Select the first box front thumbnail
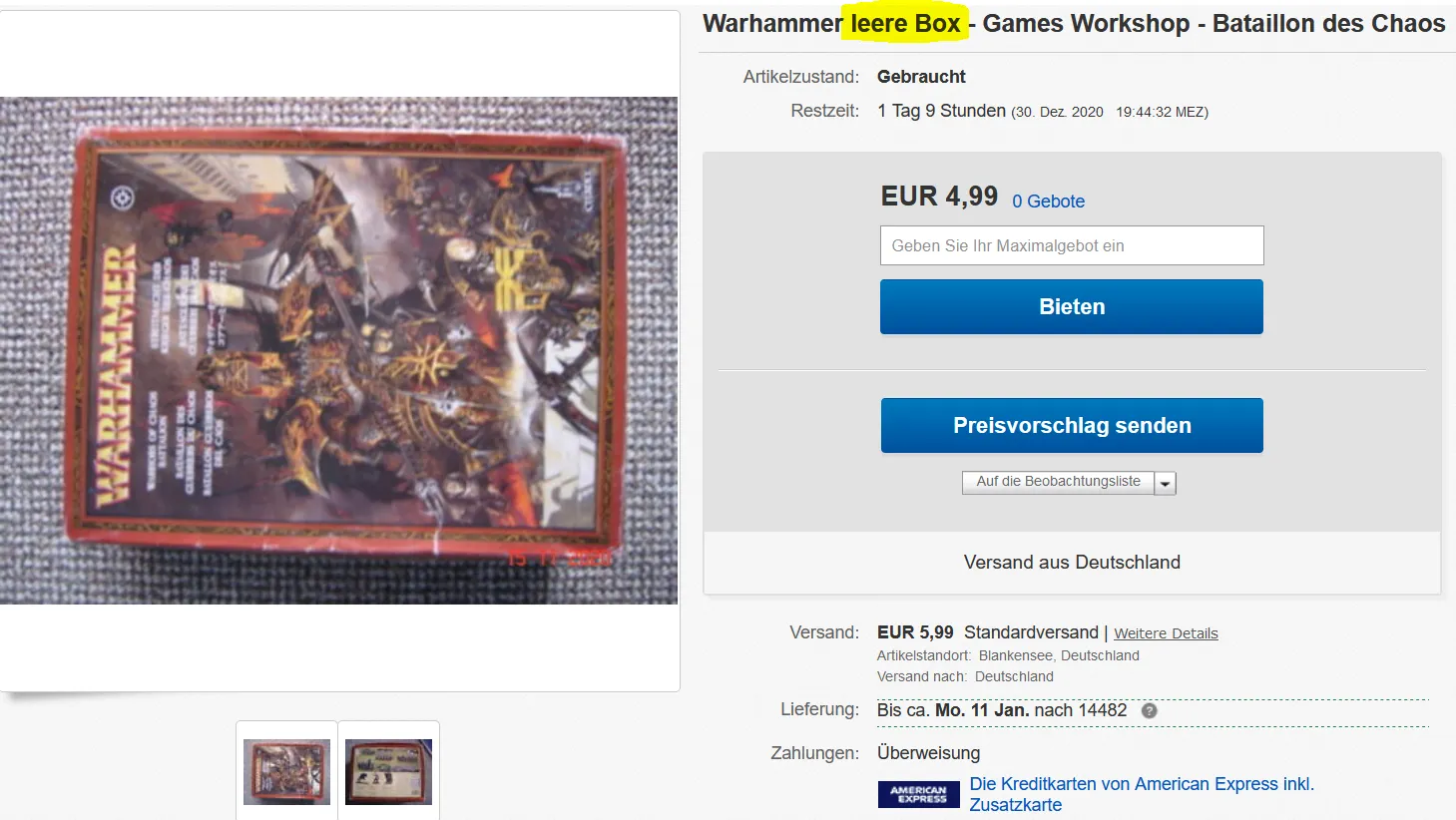The height and width of the screenshot is (820, 1456). click(x=286, y=771)
